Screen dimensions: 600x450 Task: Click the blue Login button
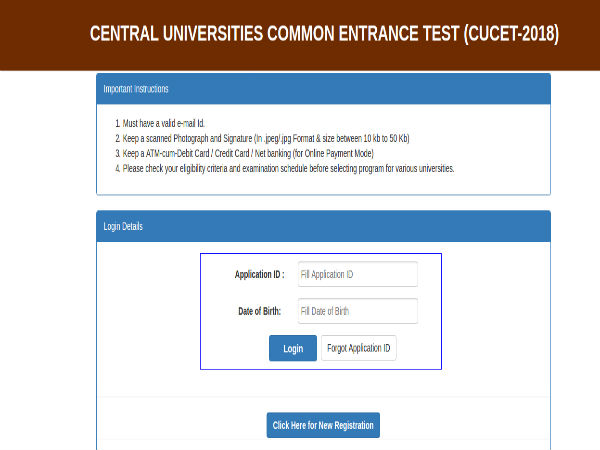click(293, 348)
